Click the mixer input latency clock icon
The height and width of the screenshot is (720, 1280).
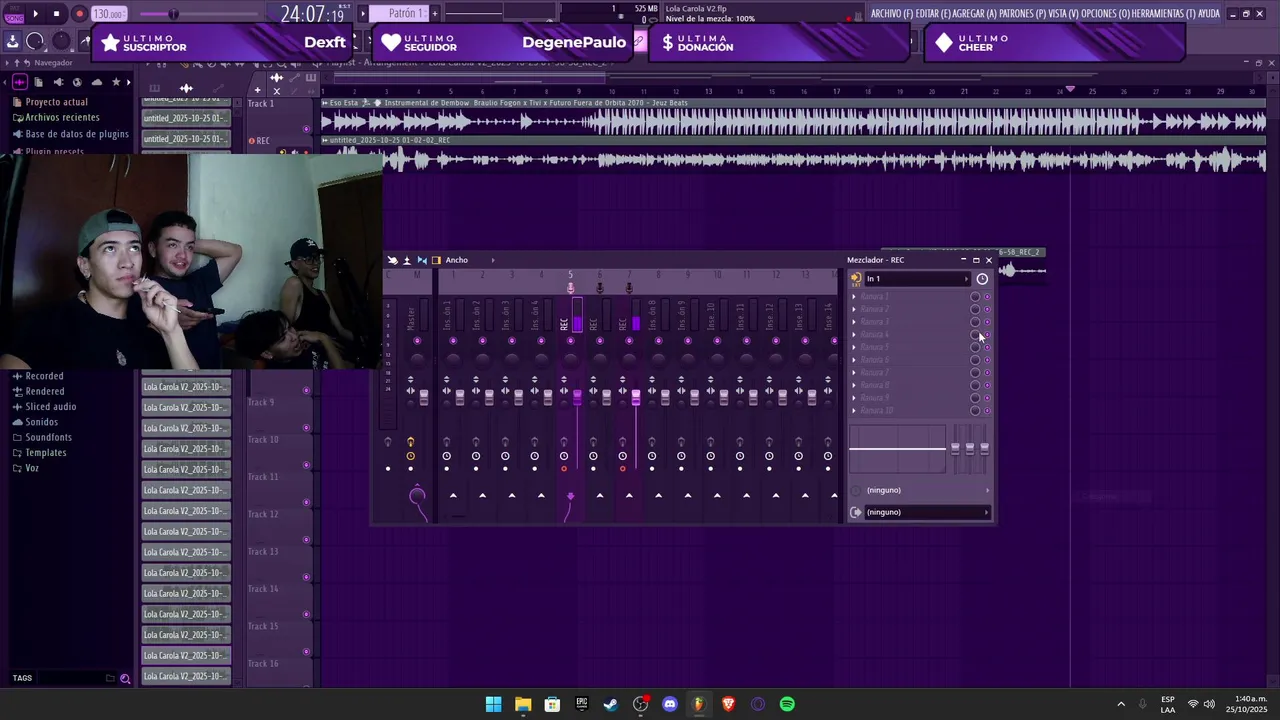(982, 279)
